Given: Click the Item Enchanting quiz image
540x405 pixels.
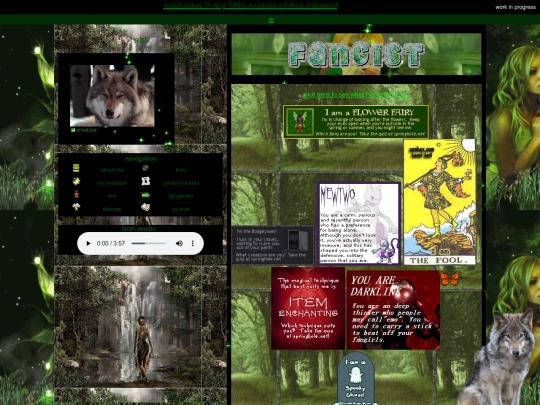Looking at the screenshot, I should pos(308,309).
